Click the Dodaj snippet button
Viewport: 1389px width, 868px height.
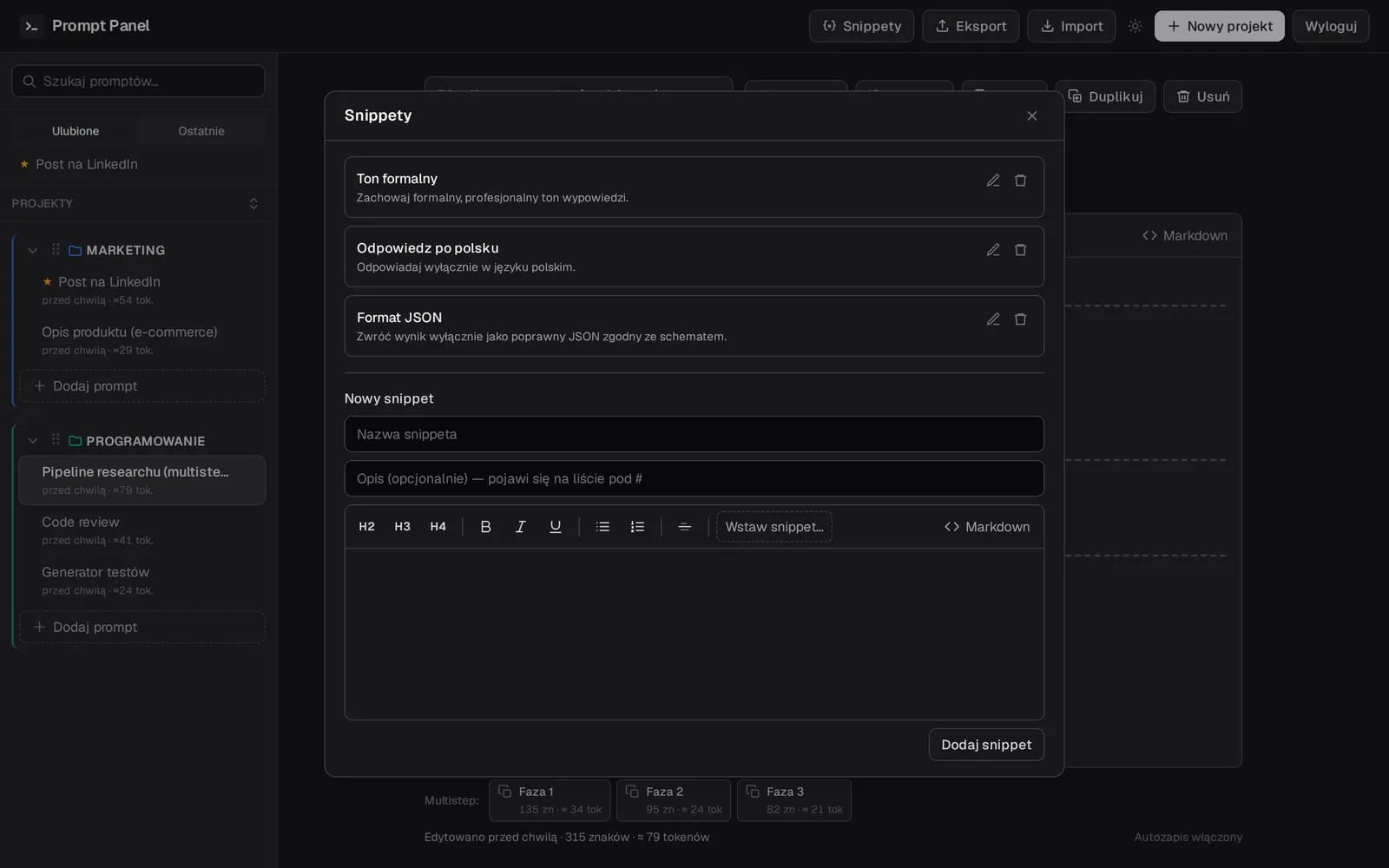(x=986, y=745)
